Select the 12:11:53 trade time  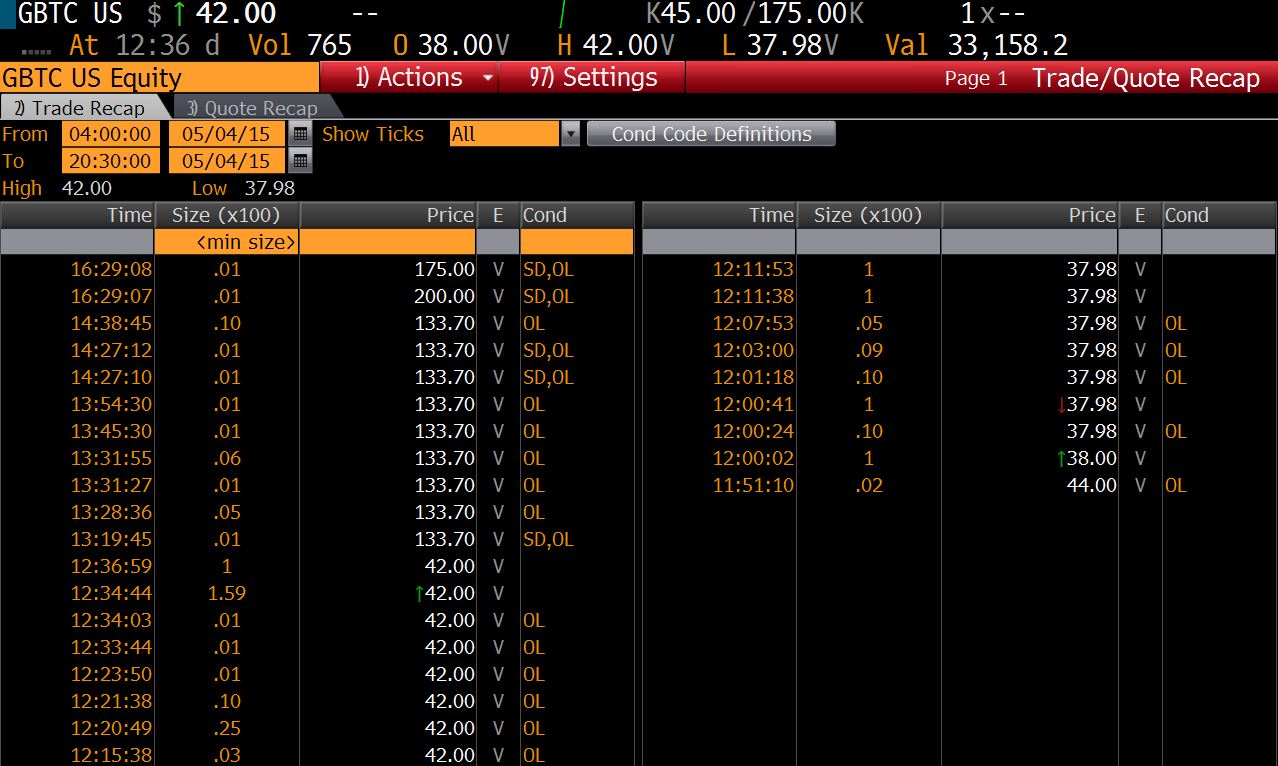(x=753, y=269)
